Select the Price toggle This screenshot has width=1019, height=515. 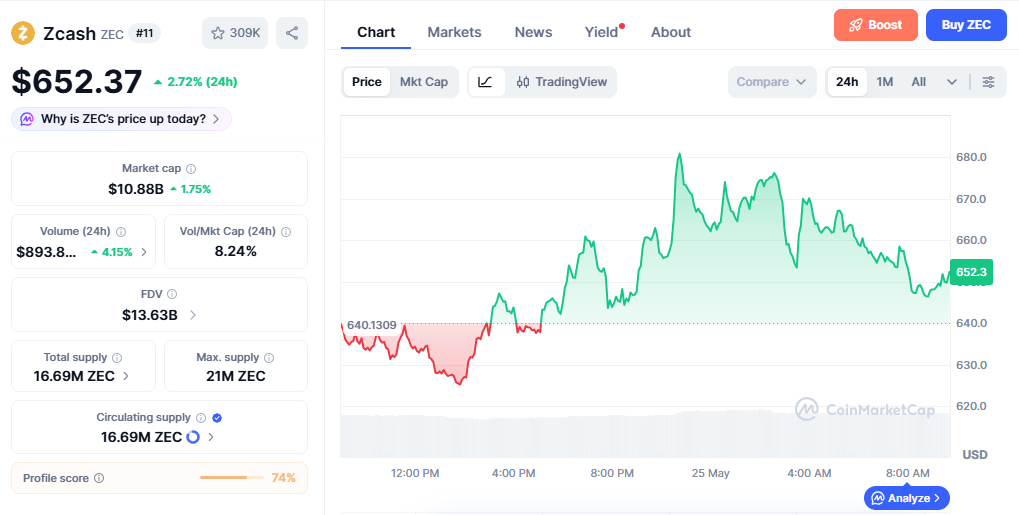point(367,82)
